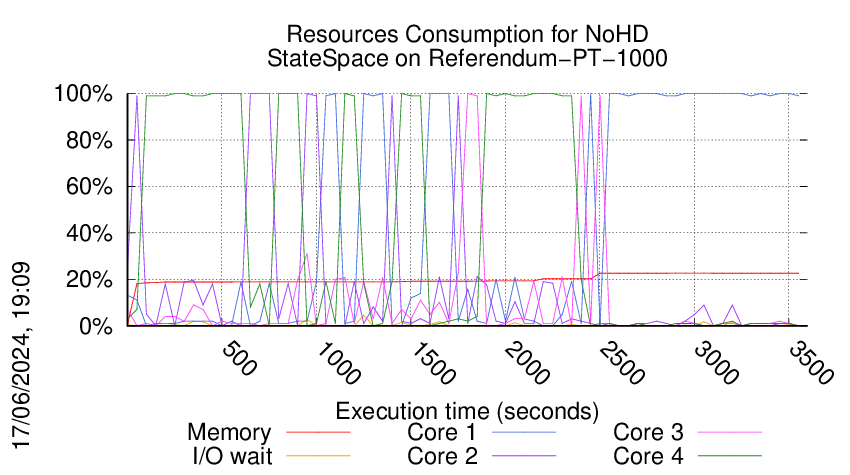Click the 1000 x-axis tick label
The width and height of the screenshot is (850, 475).
click(338, 363)
